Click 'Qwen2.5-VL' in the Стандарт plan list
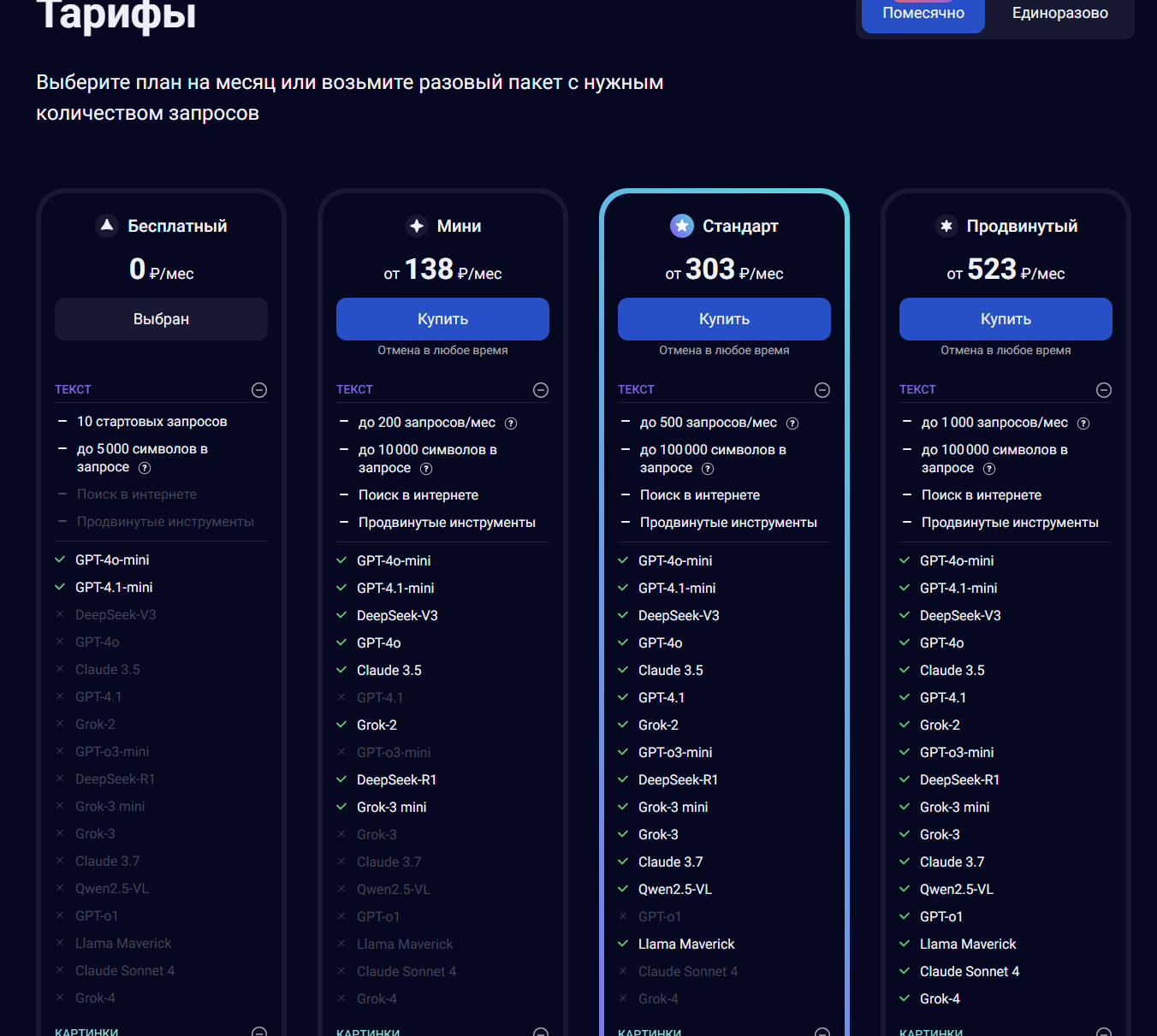The width and height of the screenshot is (1157, 1036). click(x=675, y=889)
